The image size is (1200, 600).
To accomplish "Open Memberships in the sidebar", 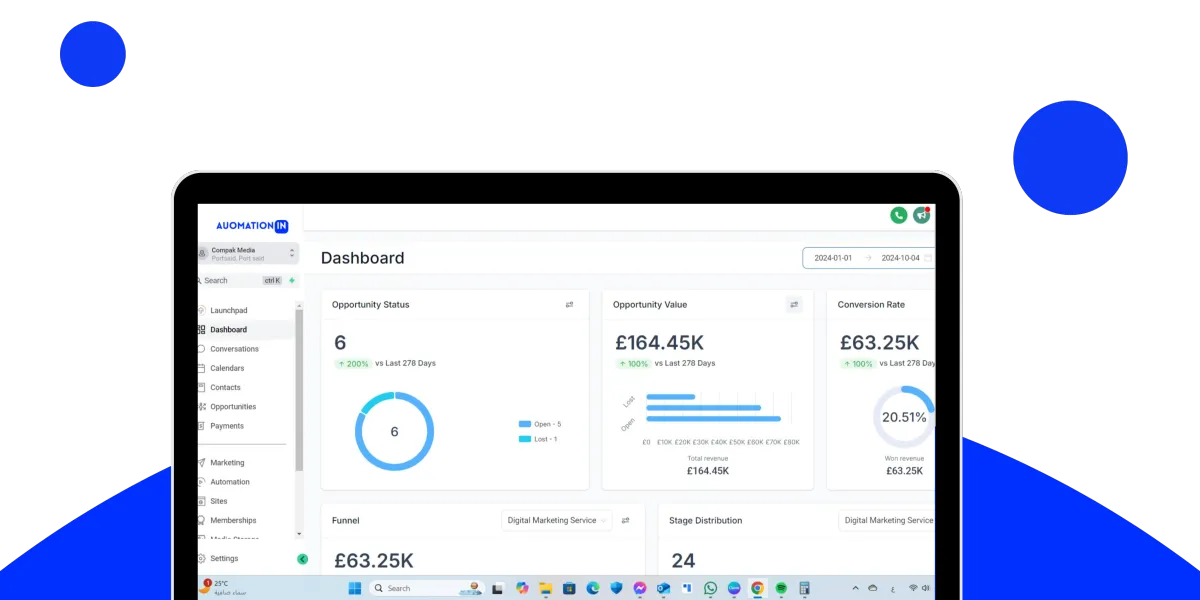I will pyautogui.click(x=233, y=520).
